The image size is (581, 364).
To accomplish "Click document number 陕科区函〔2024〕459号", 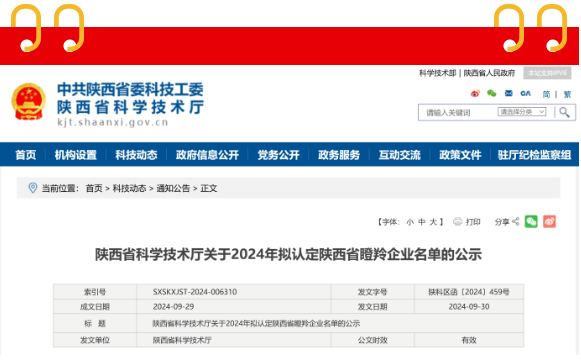I will (x=469, y=292).
